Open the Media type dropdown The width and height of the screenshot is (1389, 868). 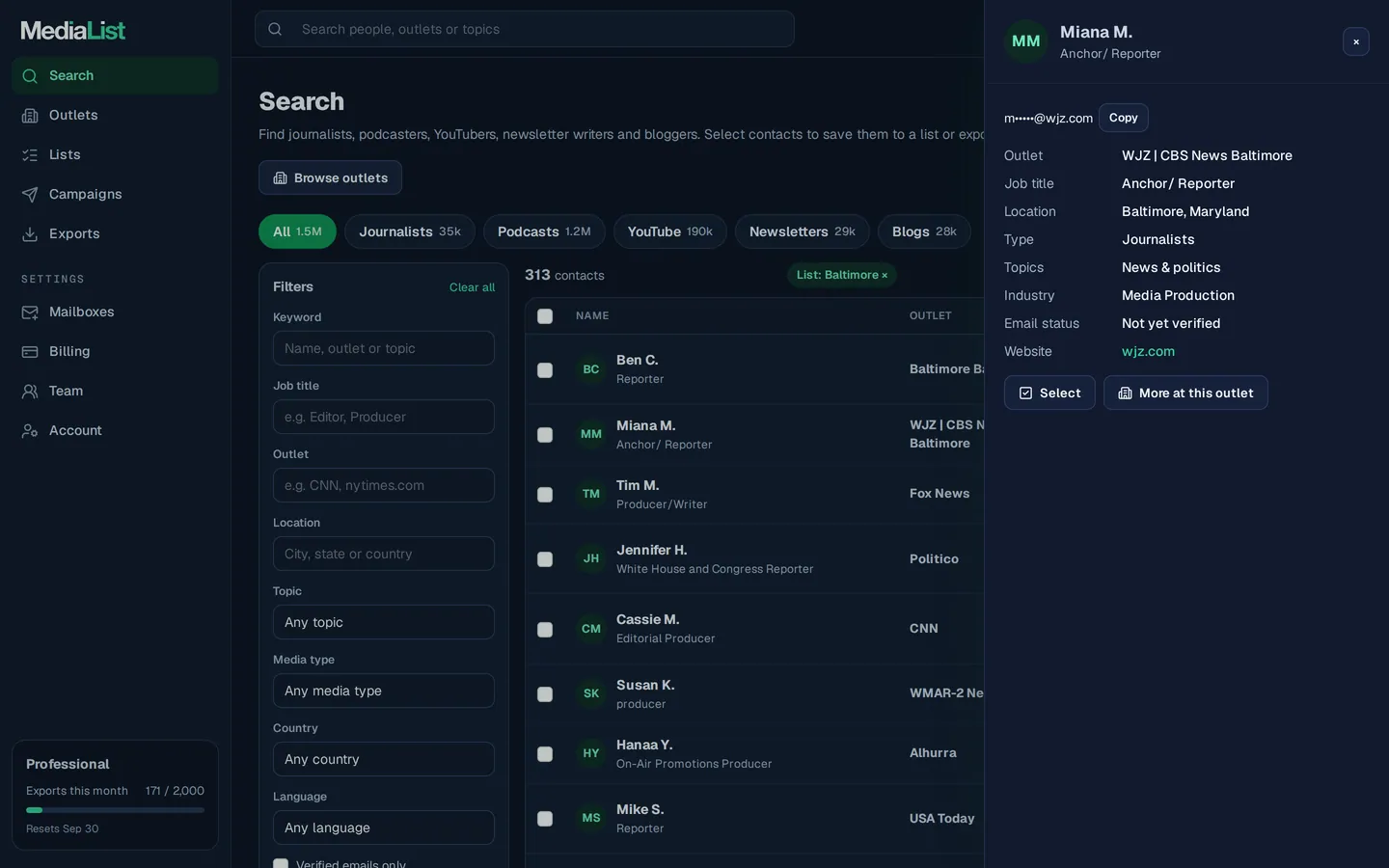pos(384,691)
